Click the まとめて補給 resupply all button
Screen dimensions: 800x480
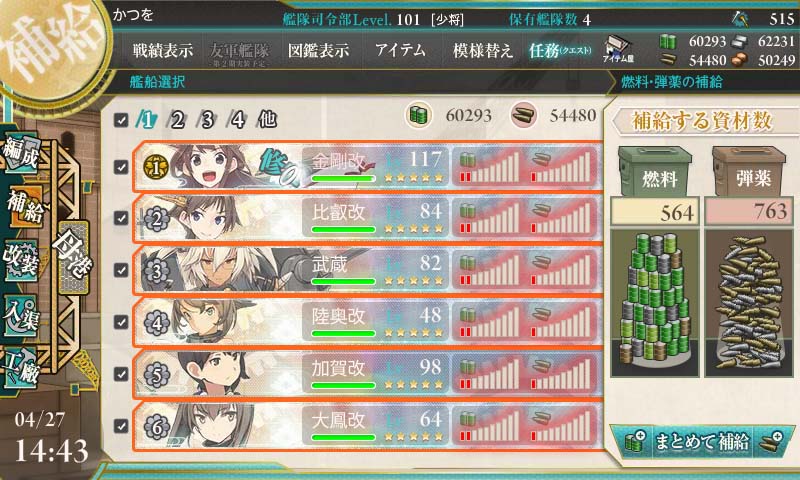tap(702, 441)
